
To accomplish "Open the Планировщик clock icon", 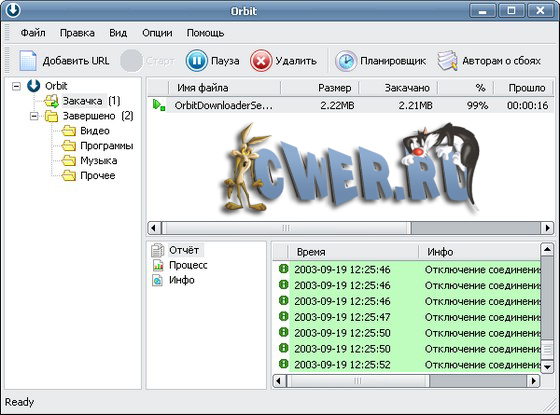I will (x=345, y=61).
